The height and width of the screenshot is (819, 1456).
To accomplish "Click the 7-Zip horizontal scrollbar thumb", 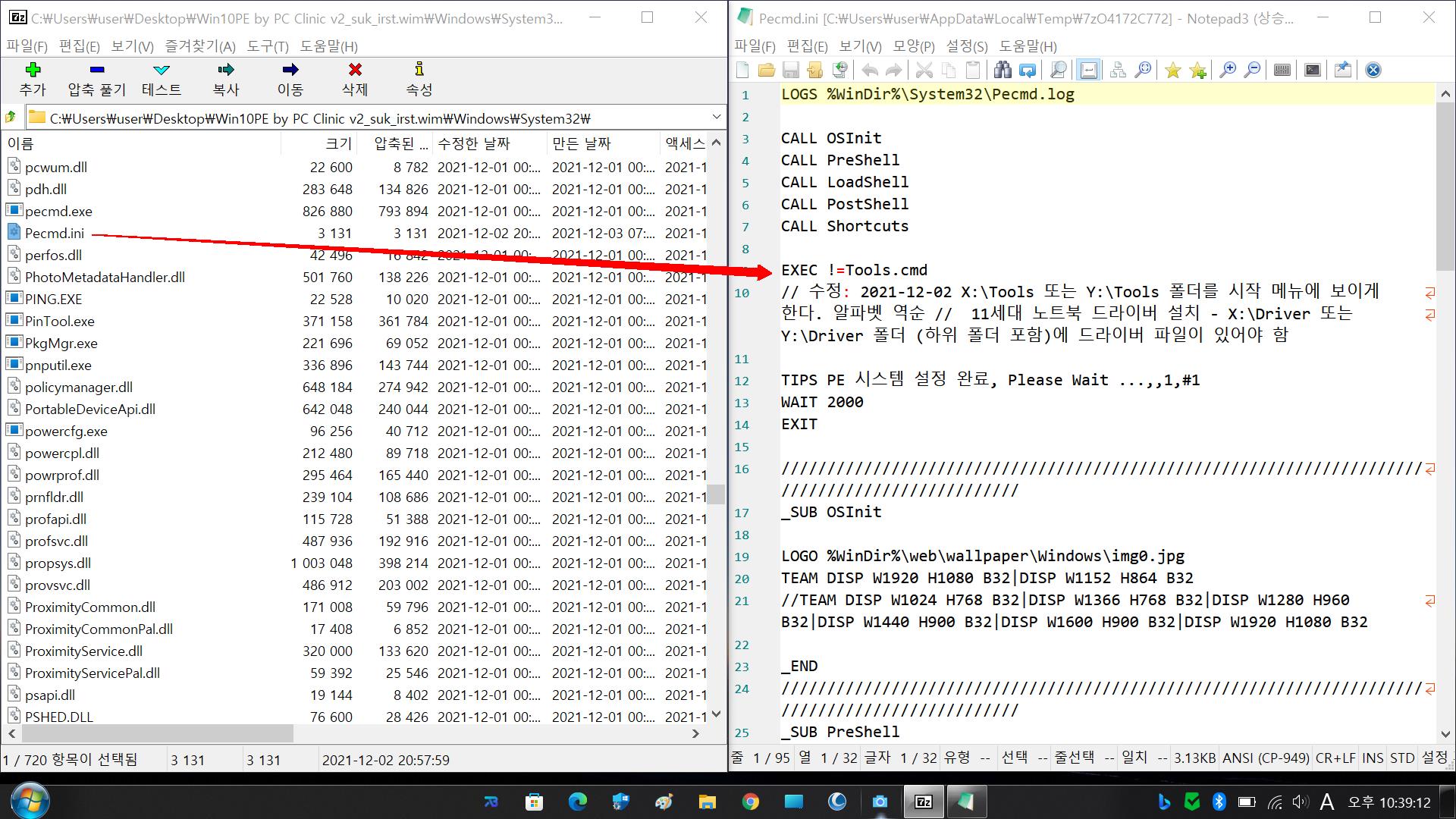I will 158,733.
